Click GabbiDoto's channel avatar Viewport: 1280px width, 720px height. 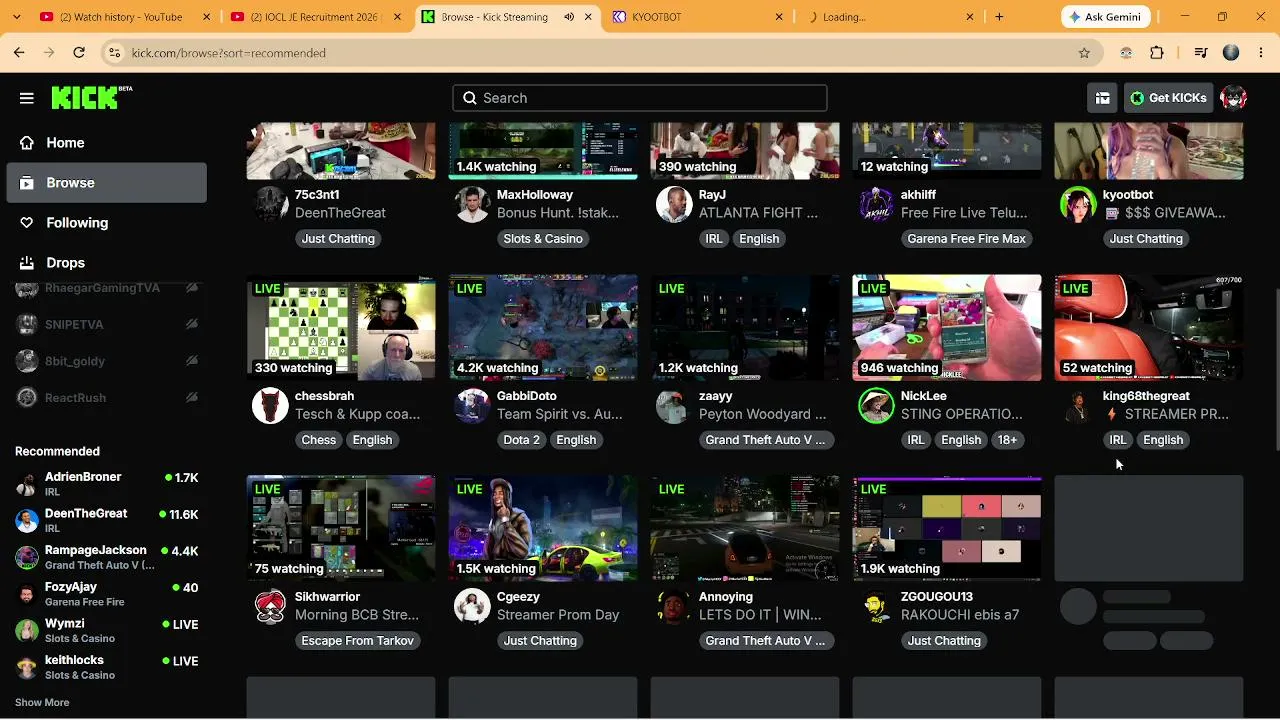472,406
